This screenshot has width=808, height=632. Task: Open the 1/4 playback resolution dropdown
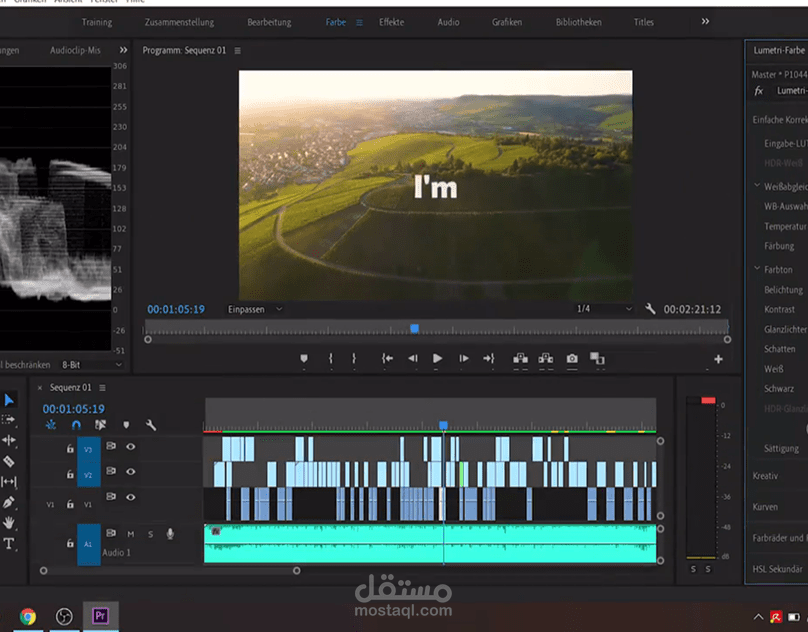(604, 309)
